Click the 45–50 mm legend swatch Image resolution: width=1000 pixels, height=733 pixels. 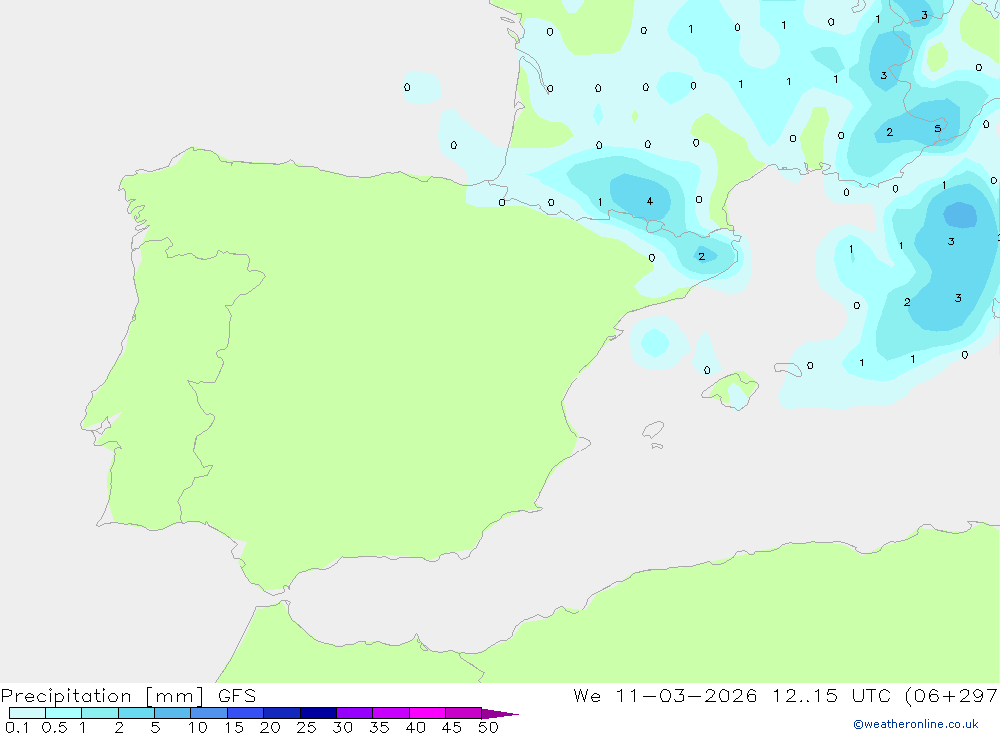463,713
